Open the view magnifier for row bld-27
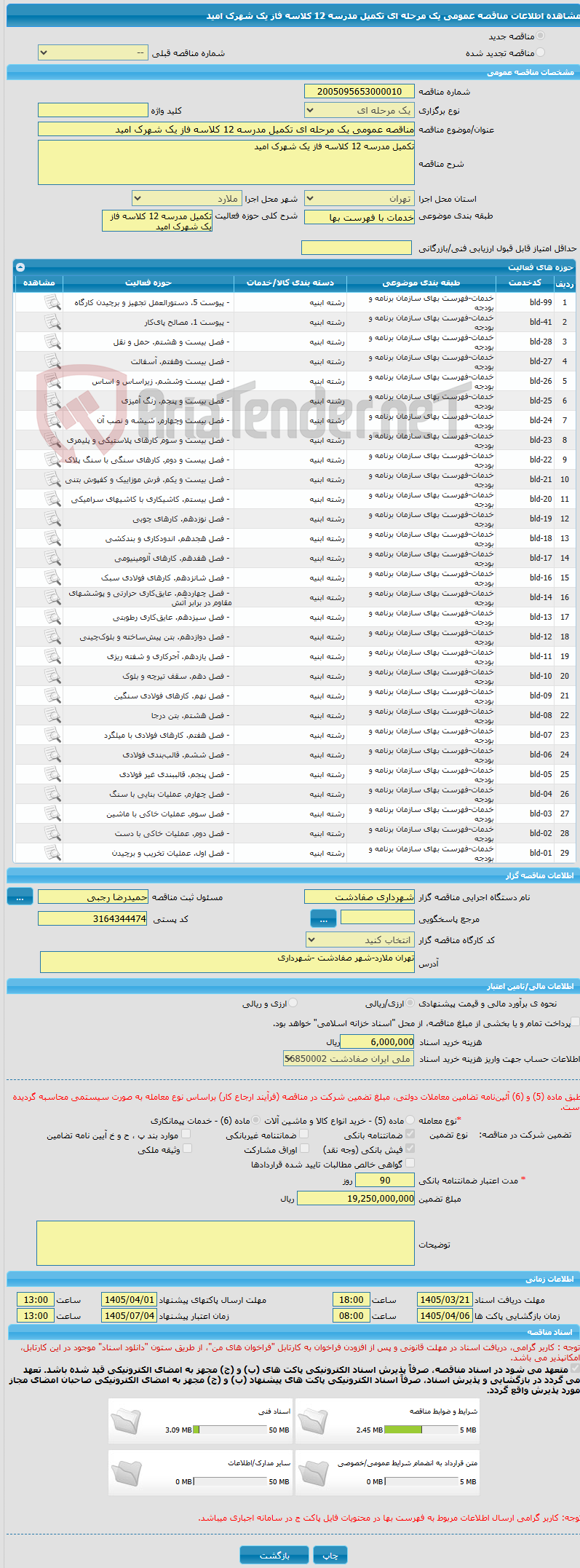Viewport: 580px width, 1568px height. tap(52, 361)
